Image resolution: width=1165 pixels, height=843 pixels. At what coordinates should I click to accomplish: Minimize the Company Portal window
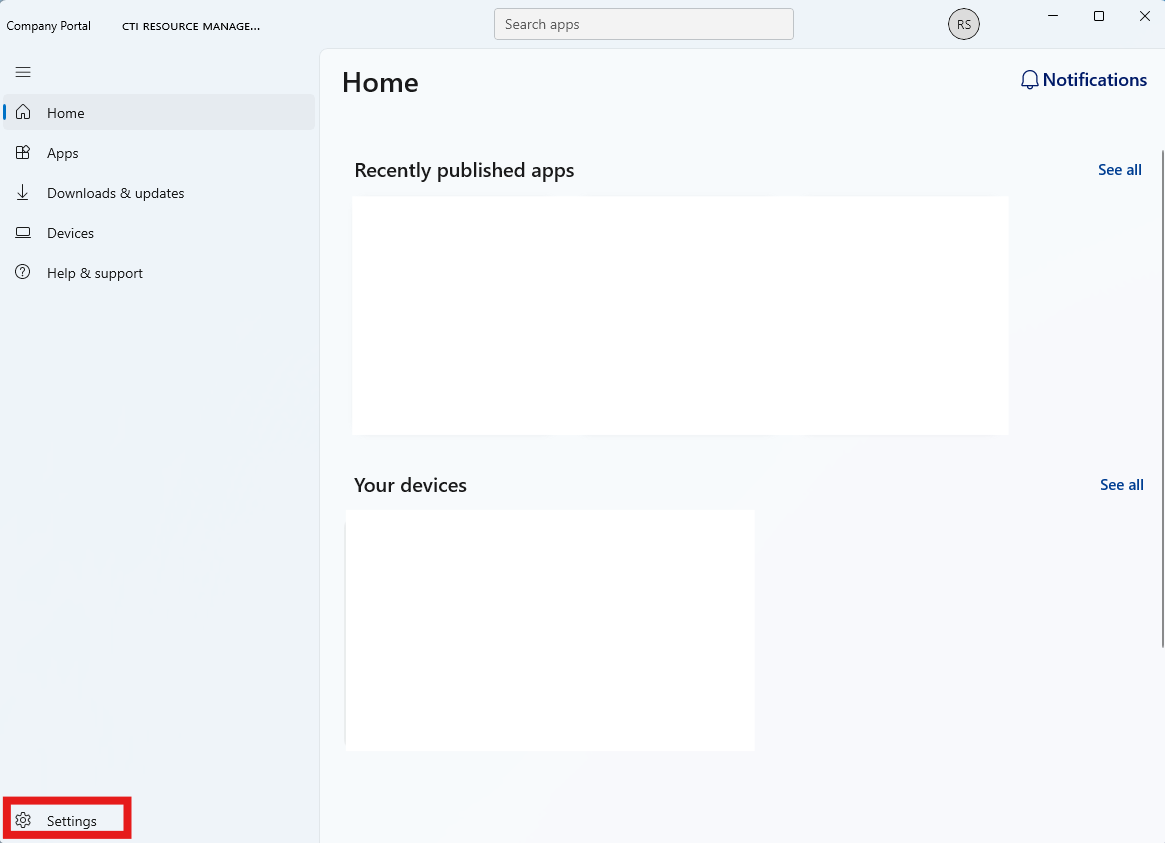click(1053, 16)
